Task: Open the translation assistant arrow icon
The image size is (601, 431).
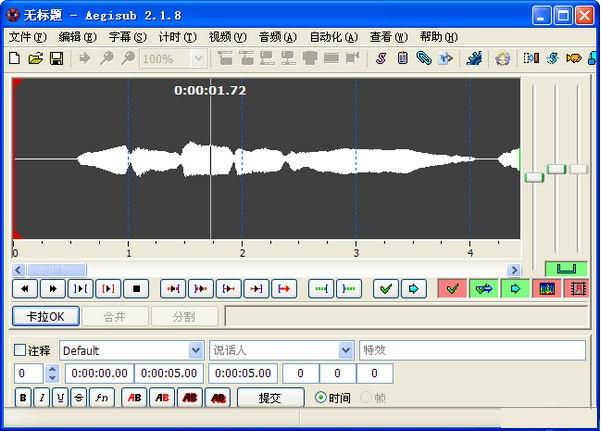Action: point(574,59)
